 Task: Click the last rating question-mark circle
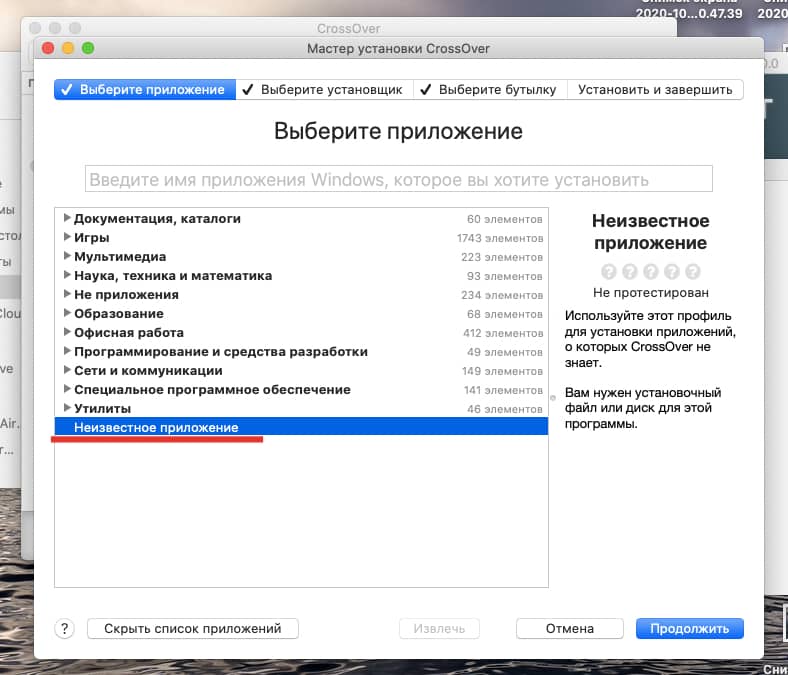(693, 271)
